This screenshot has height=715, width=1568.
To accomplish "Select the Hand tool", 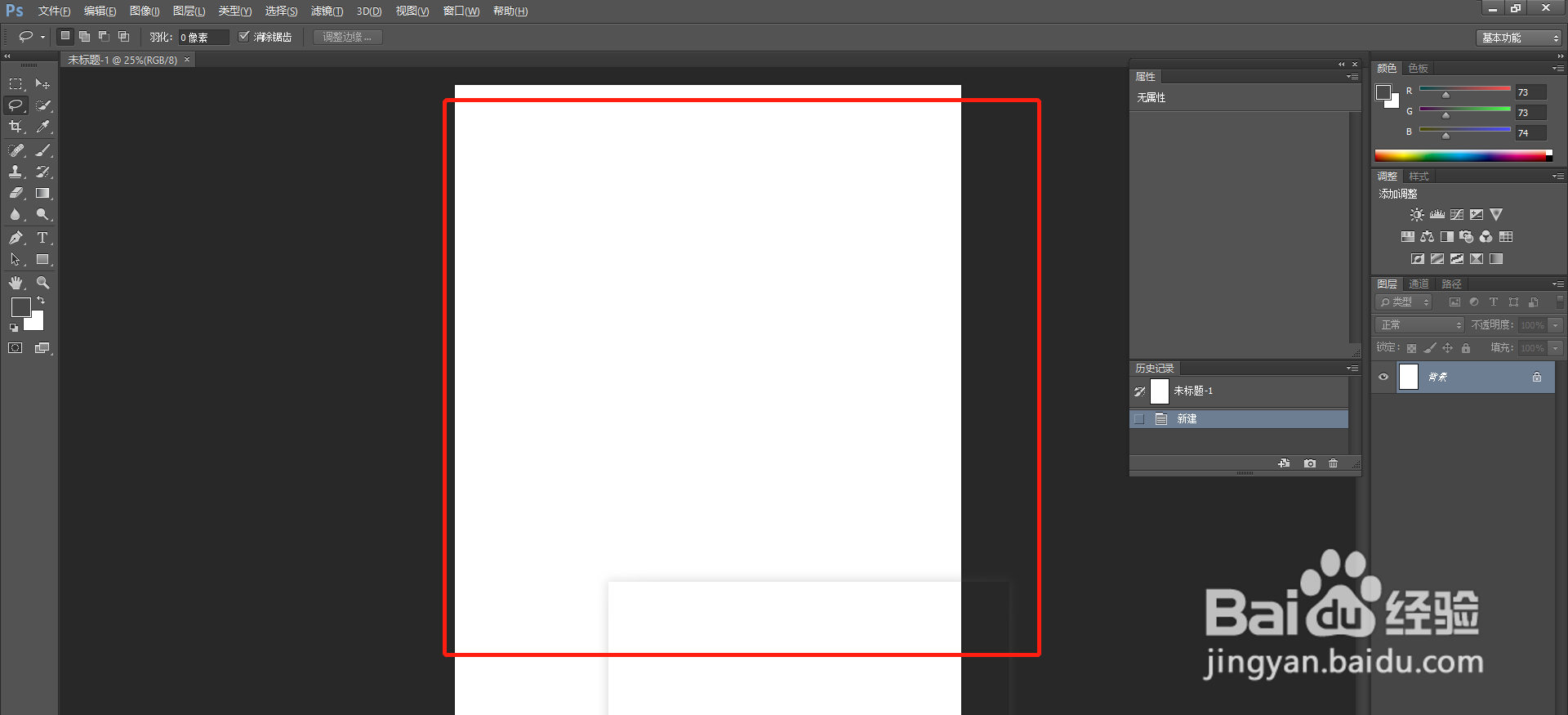I will pyautogui.click(x=16, y=283).
